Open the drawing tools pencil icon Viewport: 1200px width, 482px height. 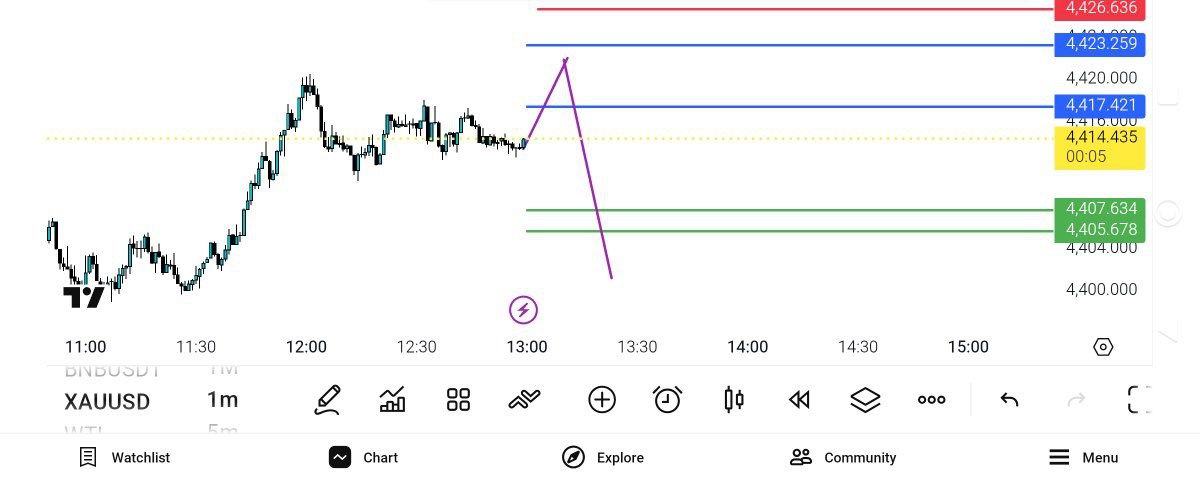point(327,400)
